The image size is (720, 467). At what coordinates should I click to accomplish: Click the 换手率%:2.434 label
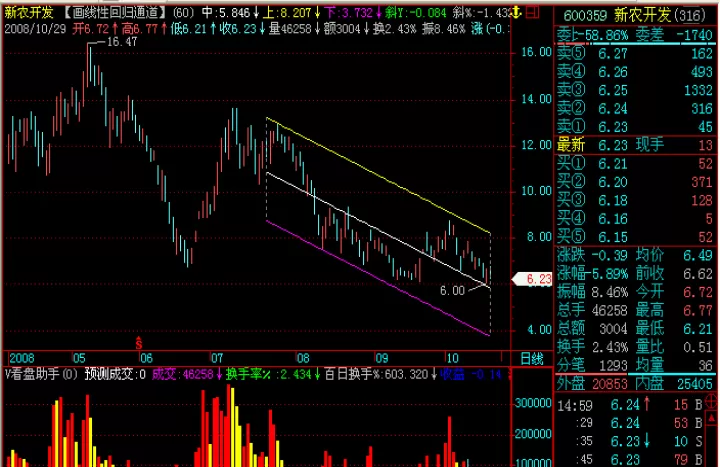(269, 374)
